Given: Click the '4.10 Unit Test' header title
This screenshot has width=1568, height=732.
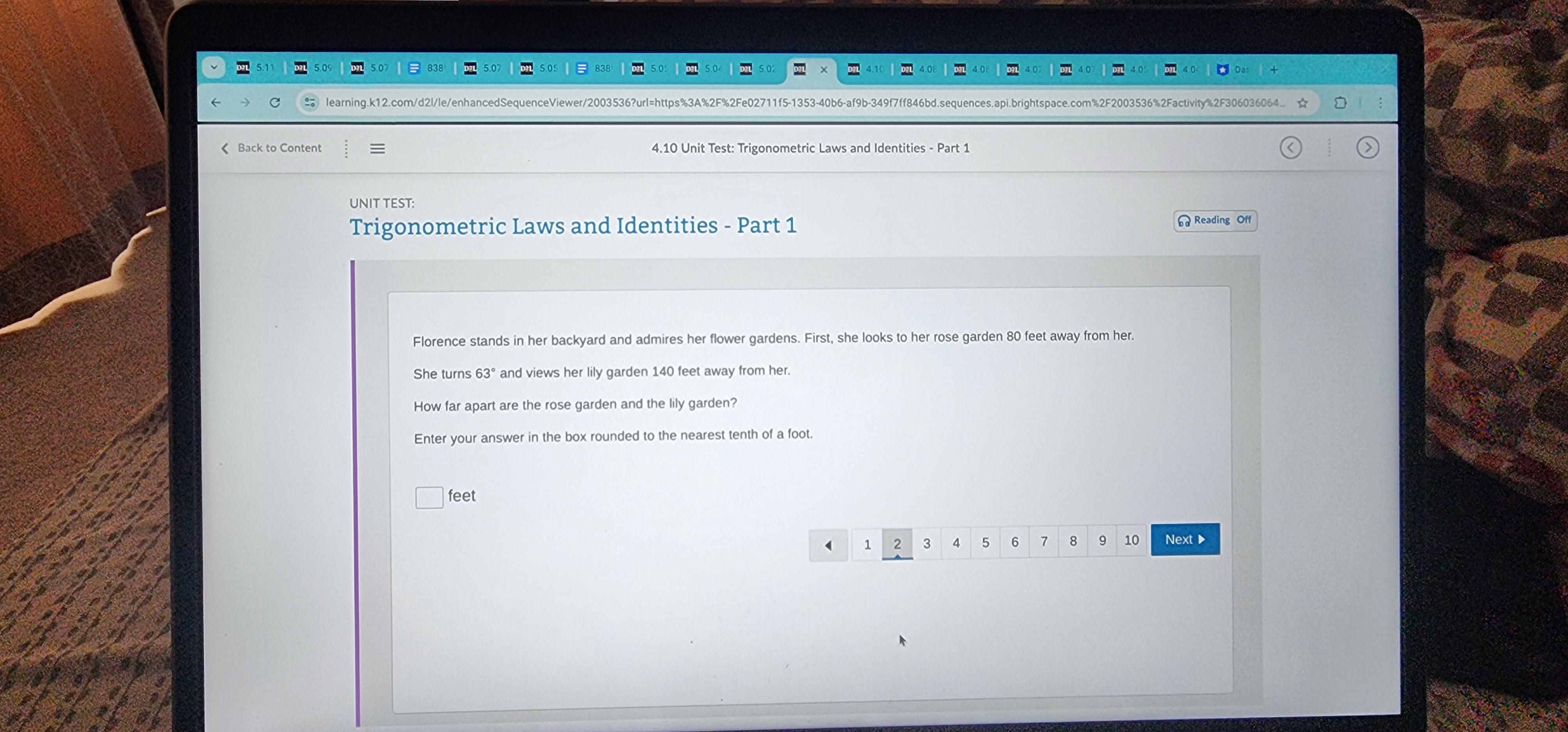Looking at the screenshot, I should [x=810, y=148].
